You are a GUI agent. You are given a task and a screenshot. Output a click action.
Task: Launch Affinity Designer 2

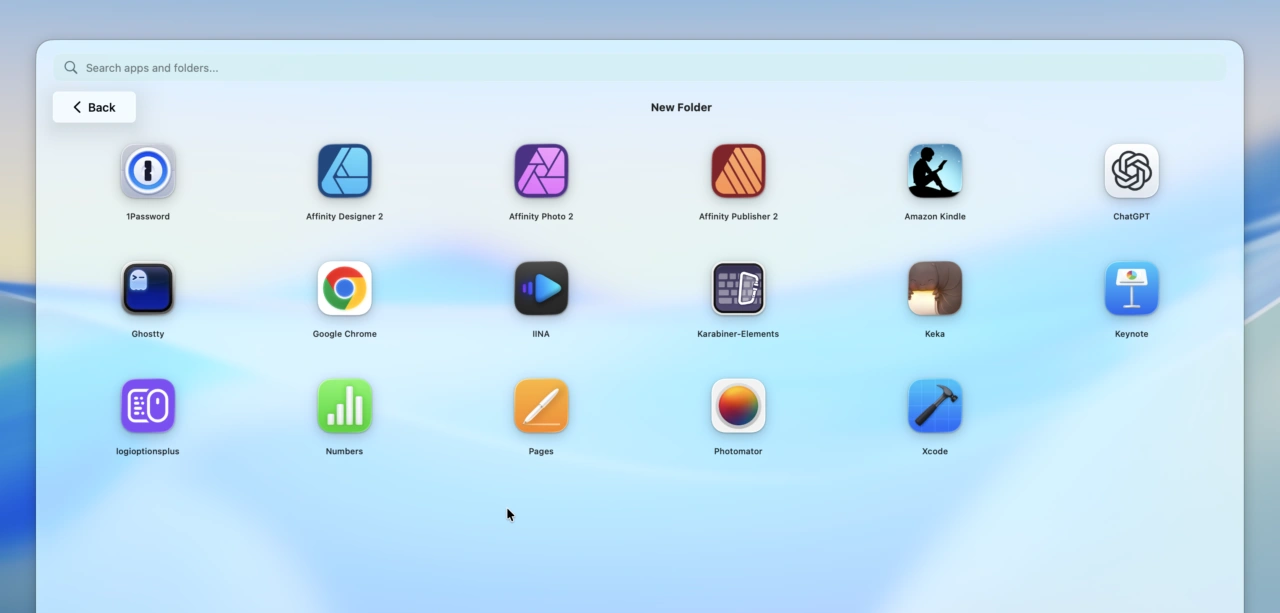click(344, 172)
